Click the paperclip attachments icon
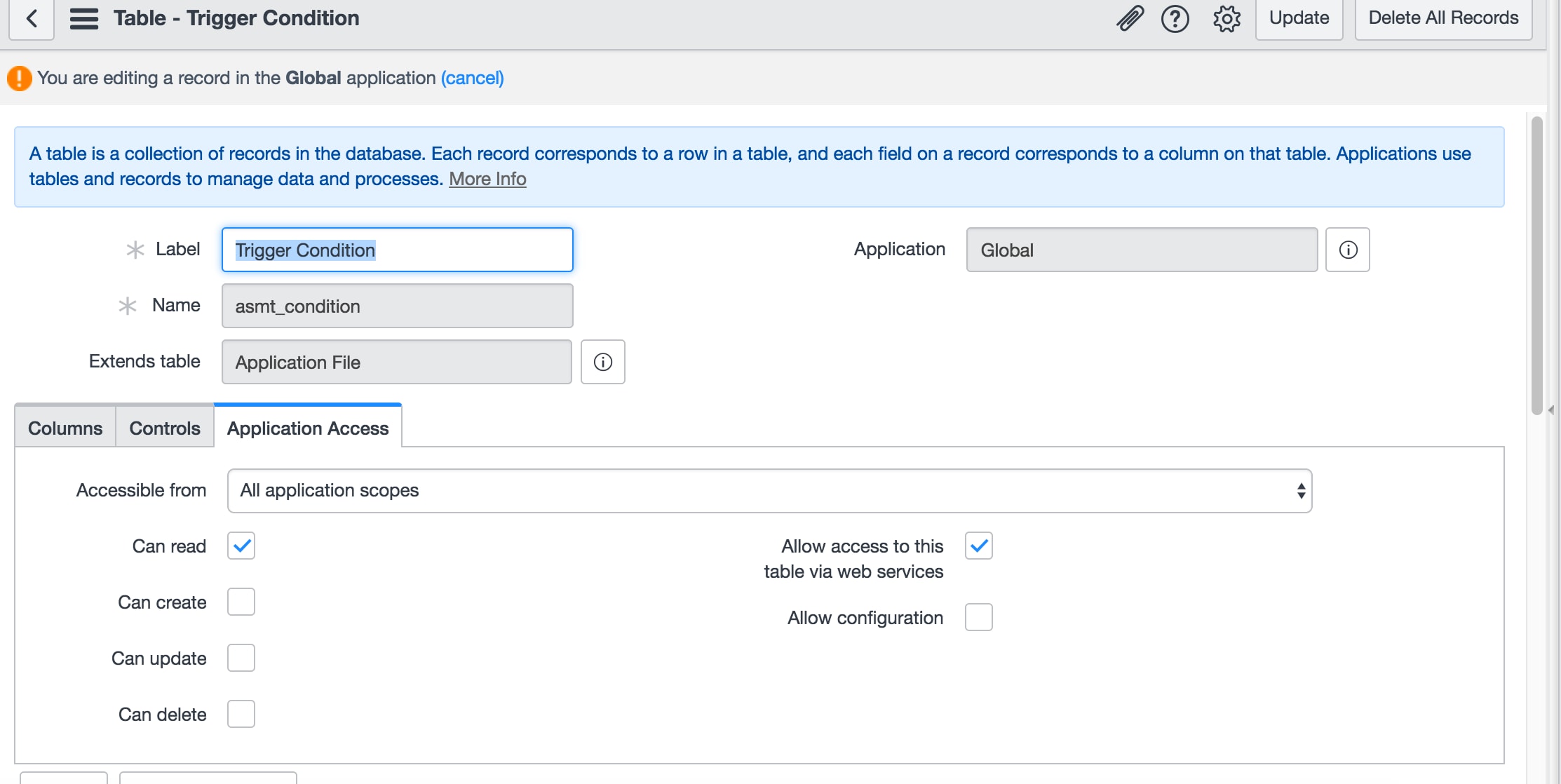The height and width of the screenshot is (784, 1561). [x=1130, y=18]
